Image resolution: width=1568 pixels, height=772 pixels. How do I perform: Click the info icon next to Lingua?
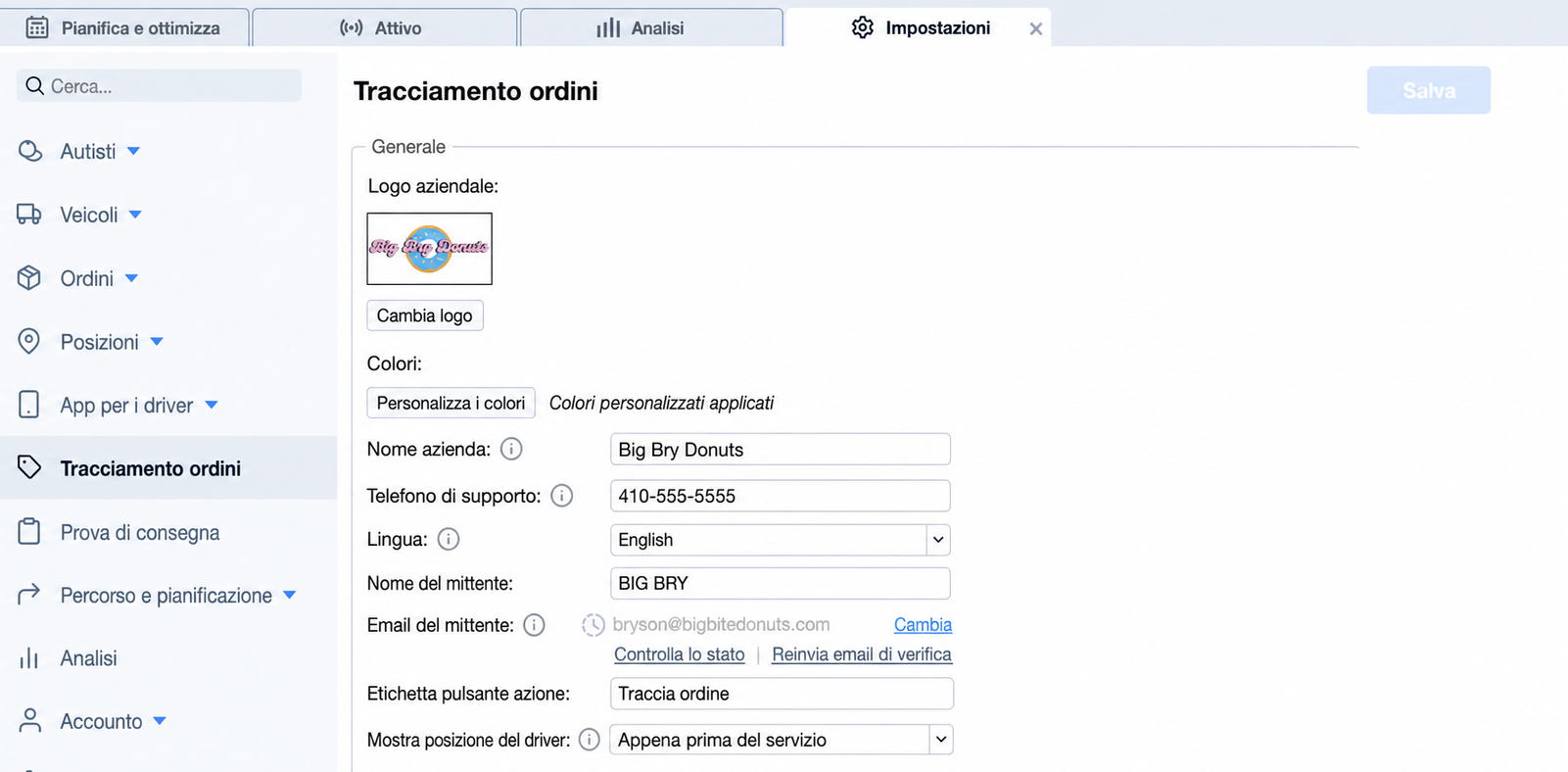(x=449, y=539)
